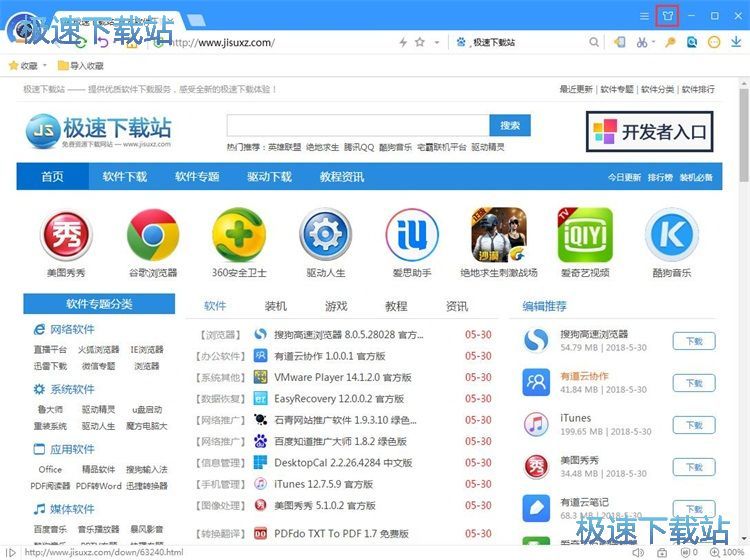Viewport: 750px width, 560px height.
Task: Expand the scissors screenshot dropdown arrow
Action: (653, 43)
